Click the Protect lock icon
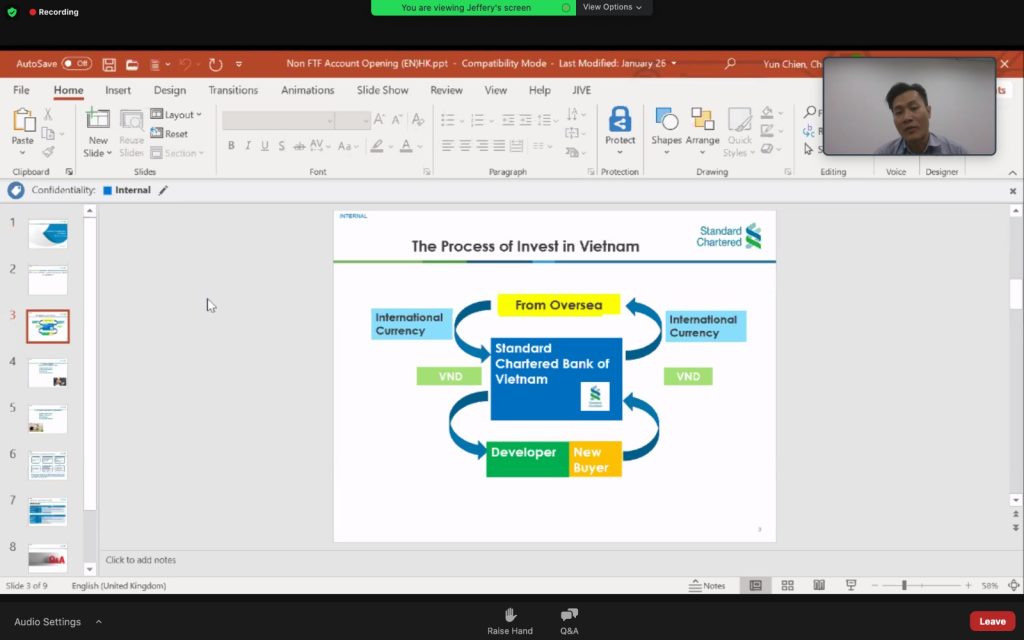This screenshot has width=1024, height=640. [x=620, y=121]
